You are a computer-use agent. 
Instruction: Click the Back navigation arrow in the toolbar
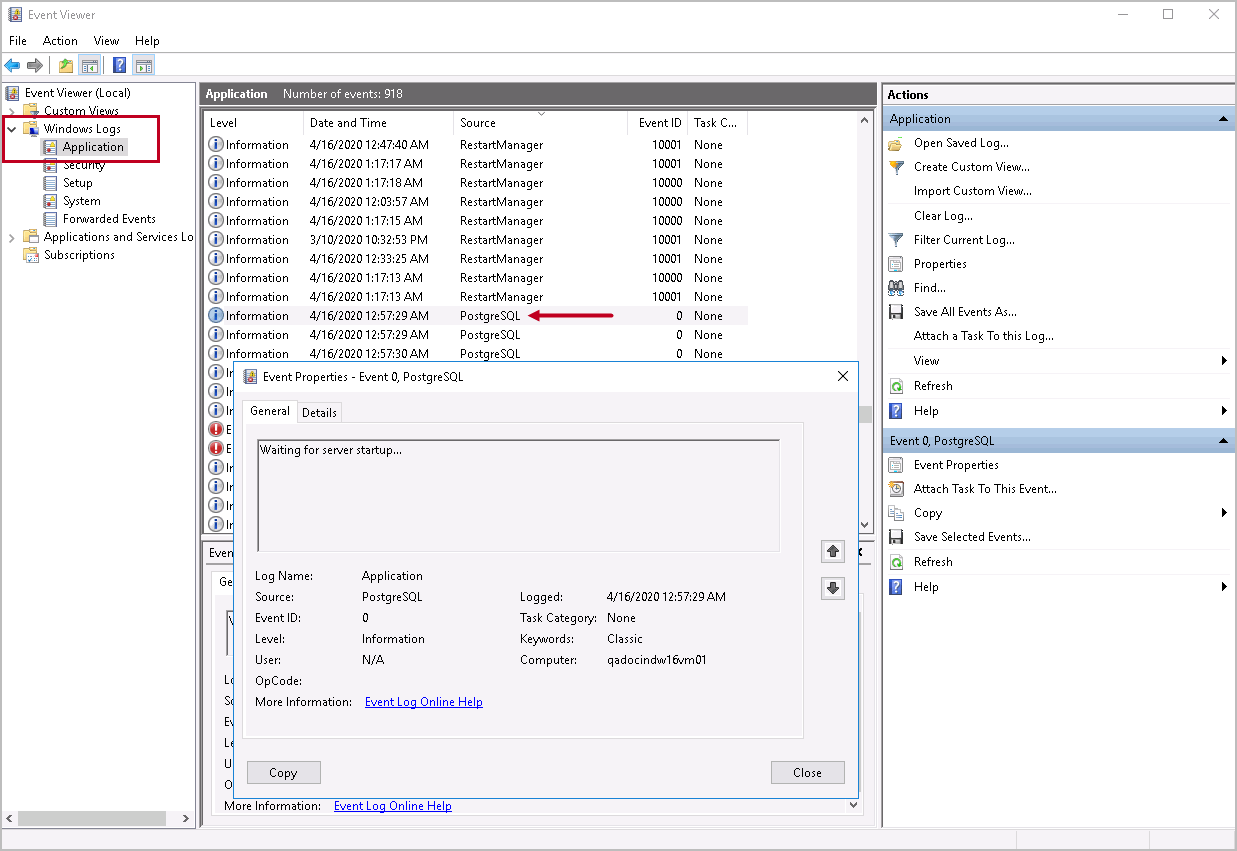tap(13, 64)
